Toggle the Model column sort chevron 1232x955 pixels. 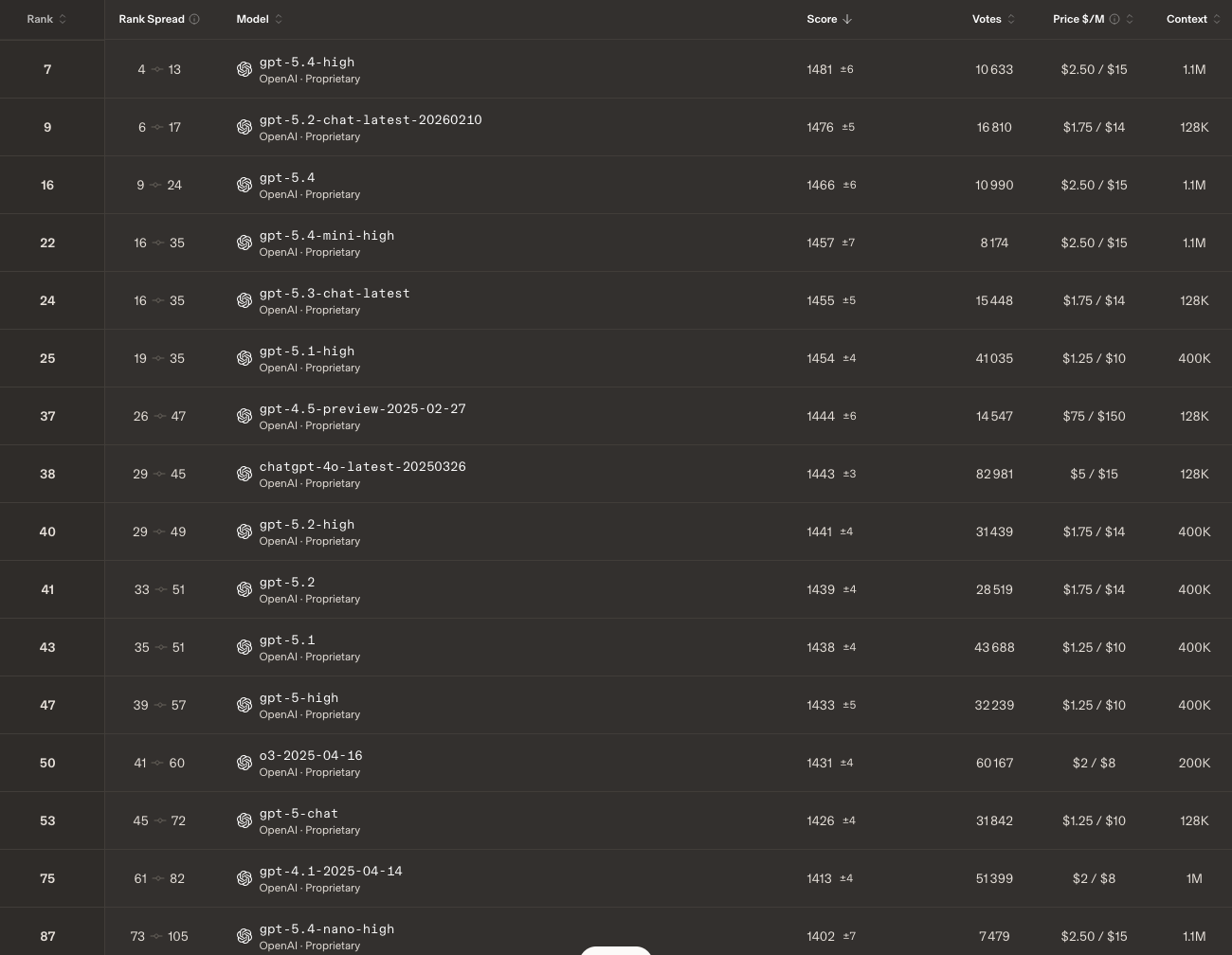pos(278,18)
